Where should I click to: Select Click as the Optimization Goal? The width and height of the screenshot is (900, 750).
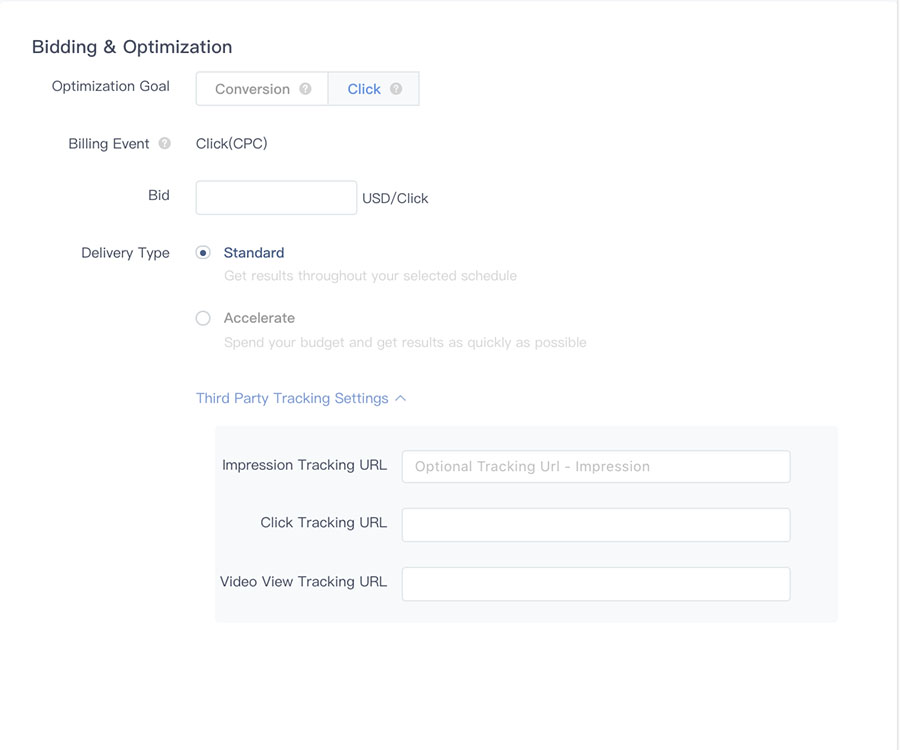[365, 88]
